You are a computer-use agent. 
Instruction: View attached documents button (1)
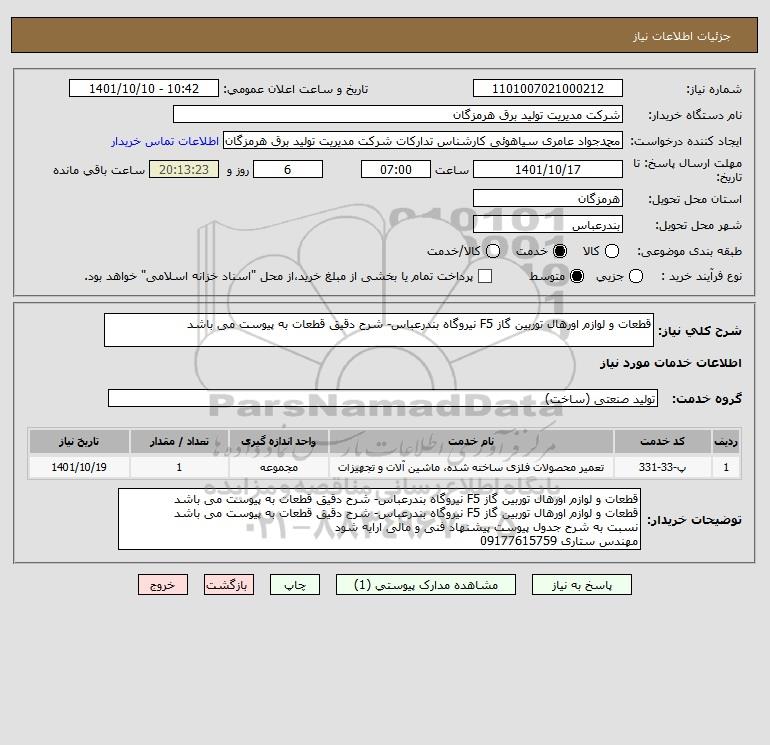[426, 585]
